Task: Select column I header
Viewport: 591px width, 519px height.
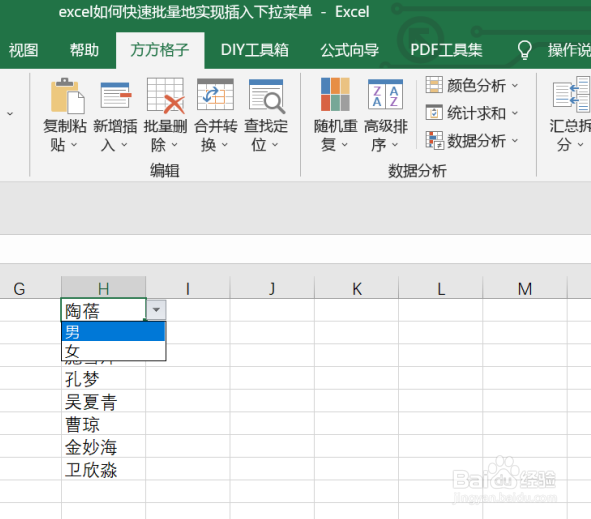Action: click(x=188, y=288)
